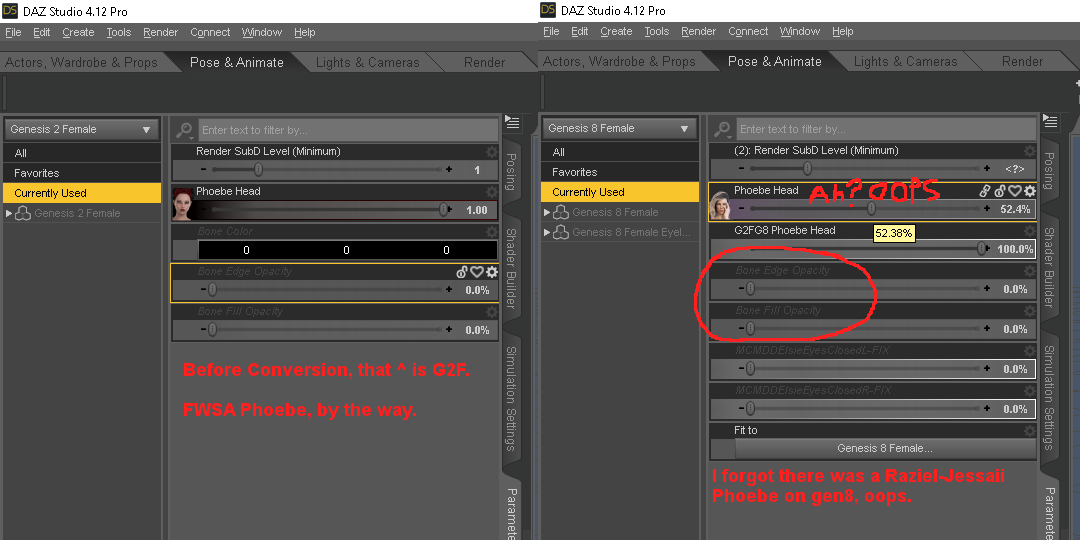
Task: Favorite Bone Edge Opacity via heart icon in Genesis 2 window
Action: tap(477, 272)
